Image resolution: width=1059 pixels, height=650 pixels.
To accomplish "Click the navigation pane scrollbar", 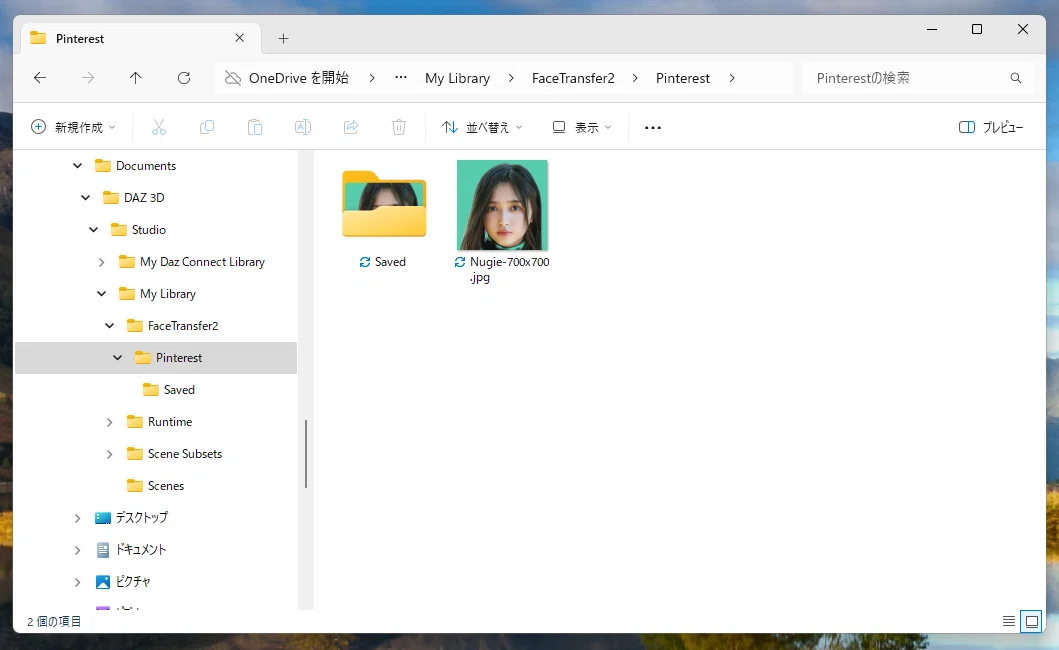I will pos(306,454).
